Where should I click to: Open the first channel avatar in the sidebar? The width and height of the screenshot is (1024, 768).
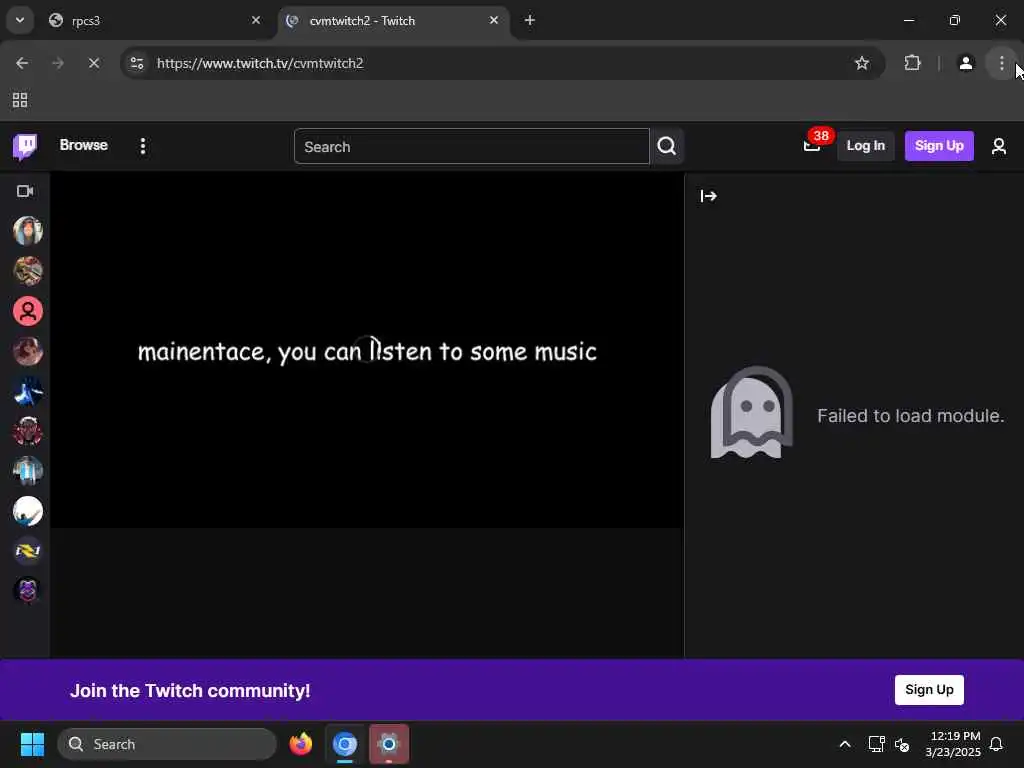coord(27,231)
